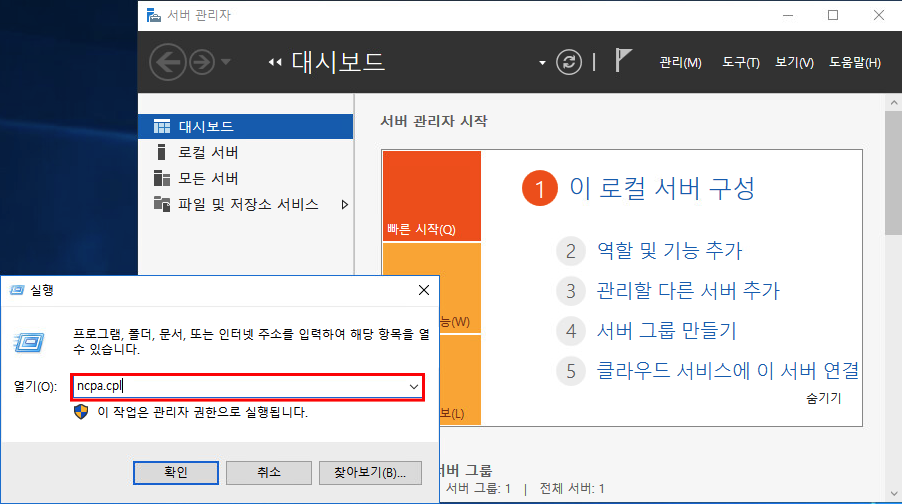Click the double-arrow breadcrumb before 대시보드 title
Screen dimensions: 902x504
point(275,62)
